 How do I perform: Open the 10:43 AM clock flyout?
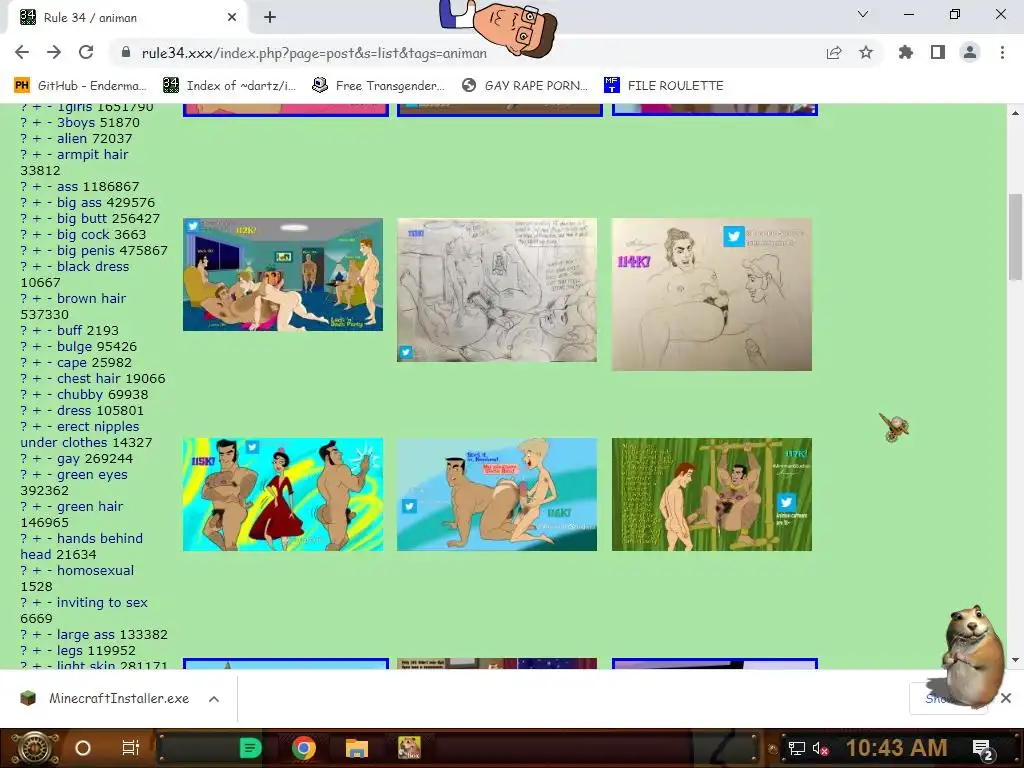point(897,748)
